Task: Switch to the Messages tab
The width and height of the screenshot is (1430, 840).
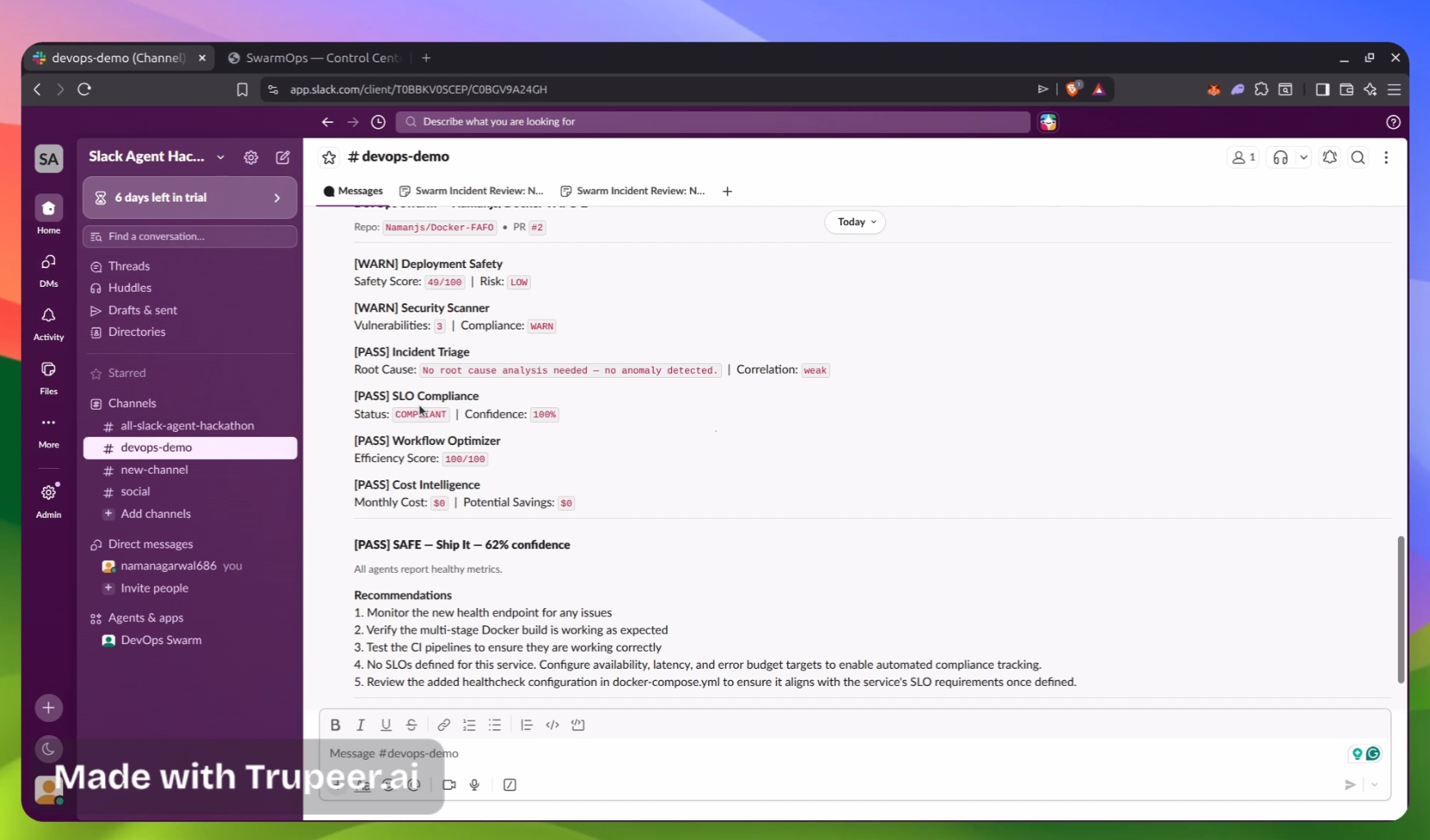Action: coord(353,191)
